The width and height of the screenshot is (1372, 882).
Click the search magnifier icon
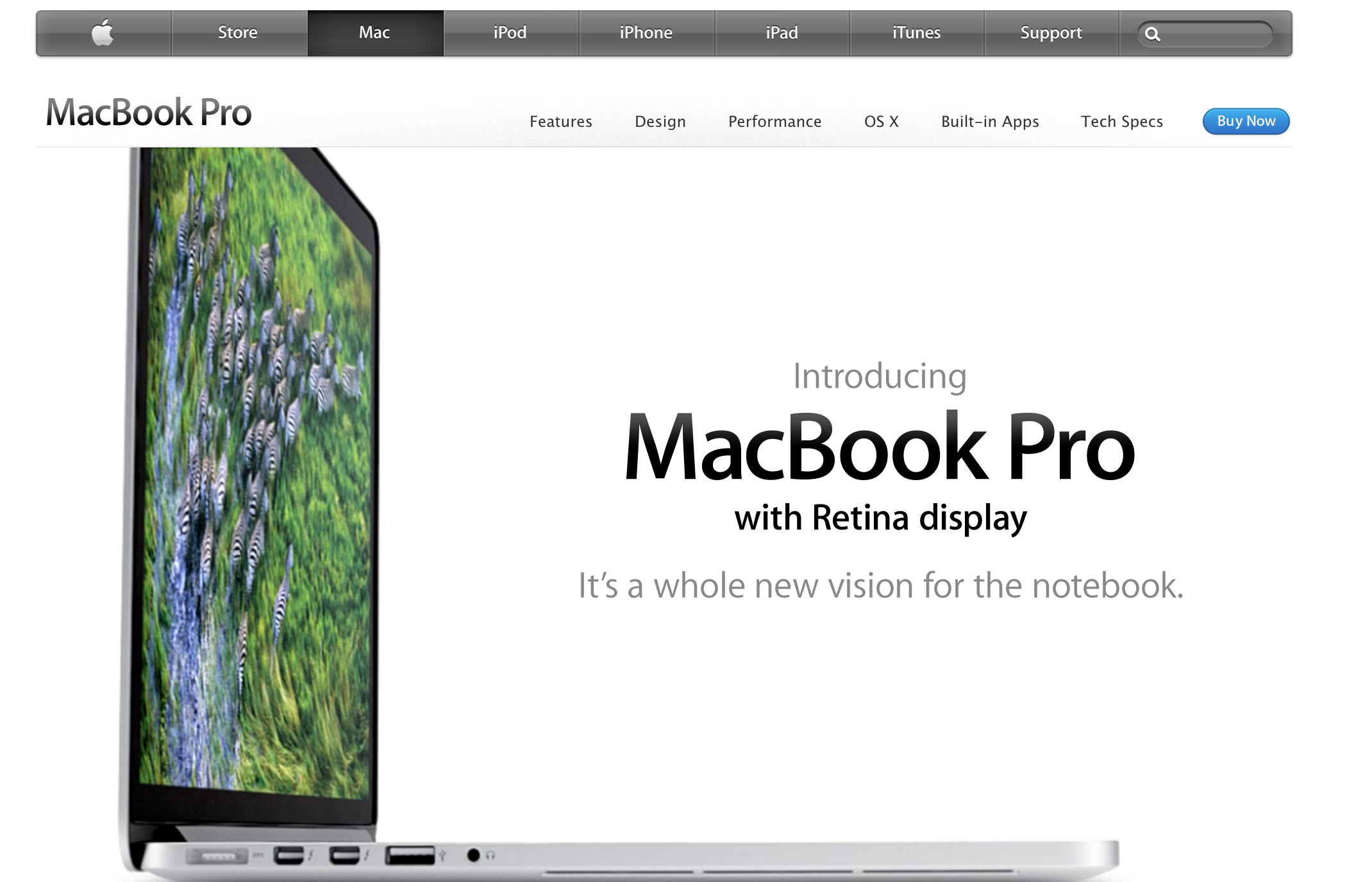tap(1152, 35)
